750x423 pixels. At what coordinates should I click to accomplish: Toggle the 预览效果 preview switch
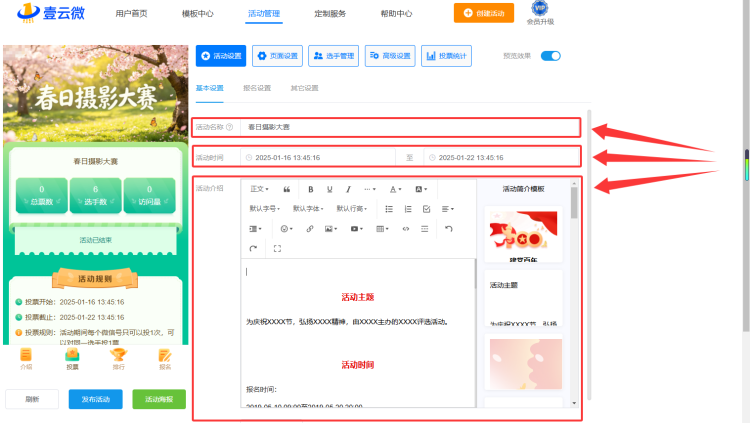(551, 56)
